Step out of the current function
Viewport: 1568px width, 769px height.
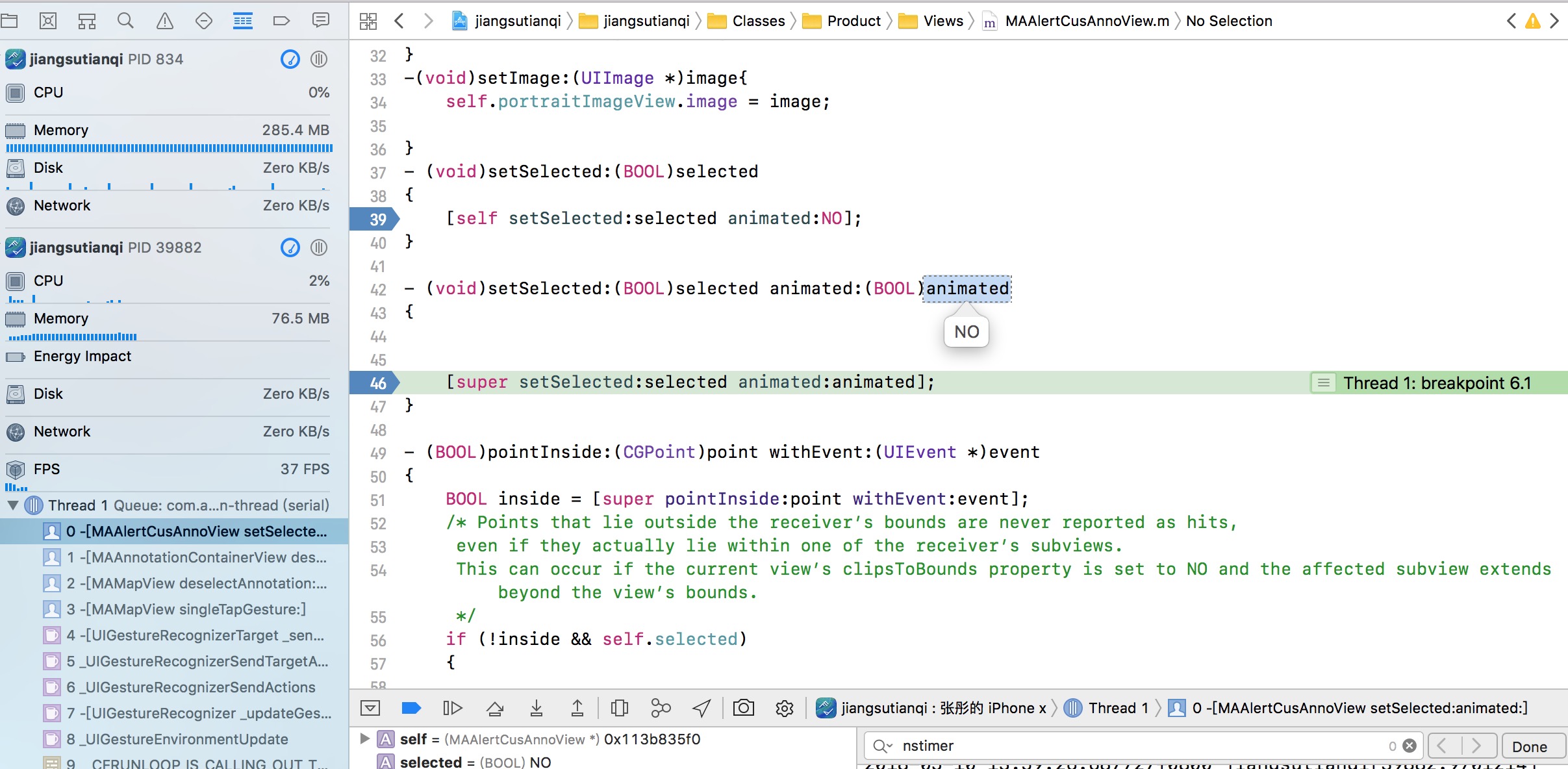click(x=577, y=708)
